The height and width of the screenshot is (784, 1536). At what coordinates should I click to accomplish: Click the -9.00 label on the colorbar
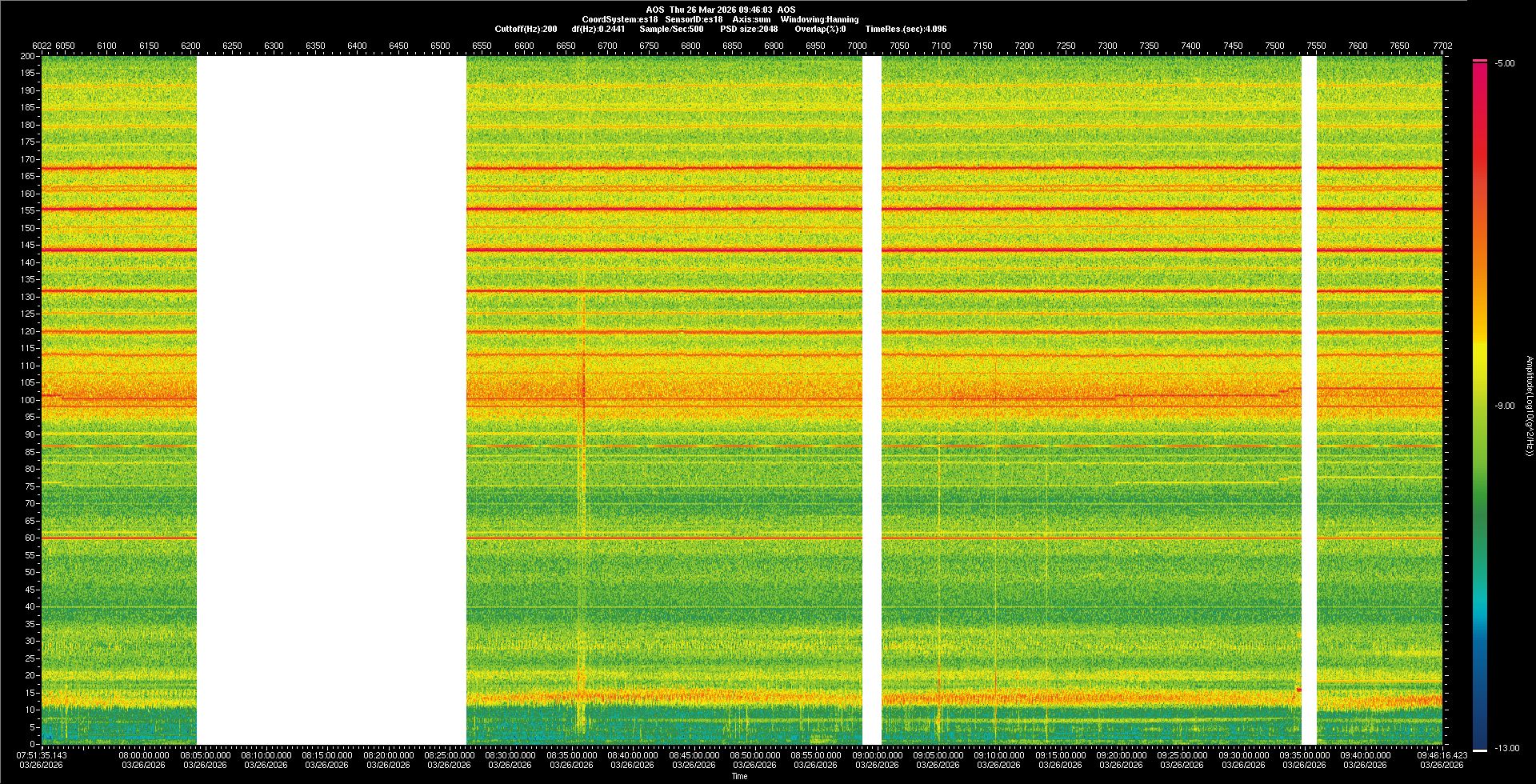tap(1504, 406)
